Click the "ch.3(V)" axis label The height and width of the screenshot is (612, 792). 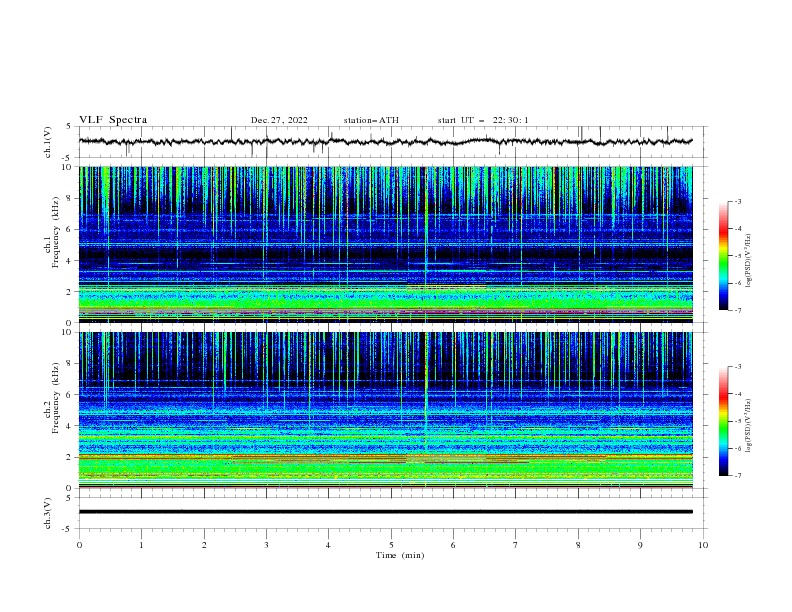(x=48, y=513)
